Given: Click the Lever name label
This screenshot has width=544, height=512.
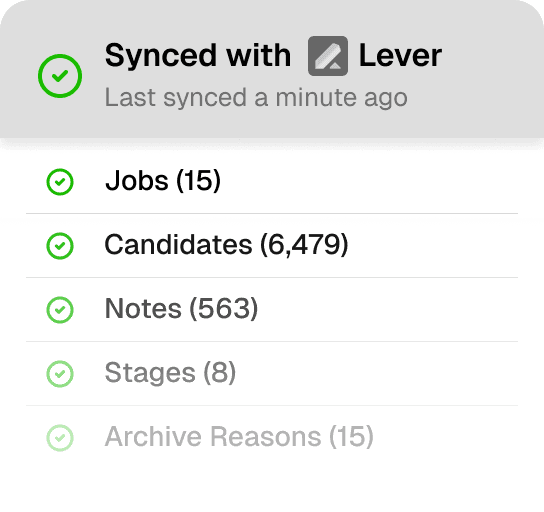Looking at the screenshot, I should [400, 56].
